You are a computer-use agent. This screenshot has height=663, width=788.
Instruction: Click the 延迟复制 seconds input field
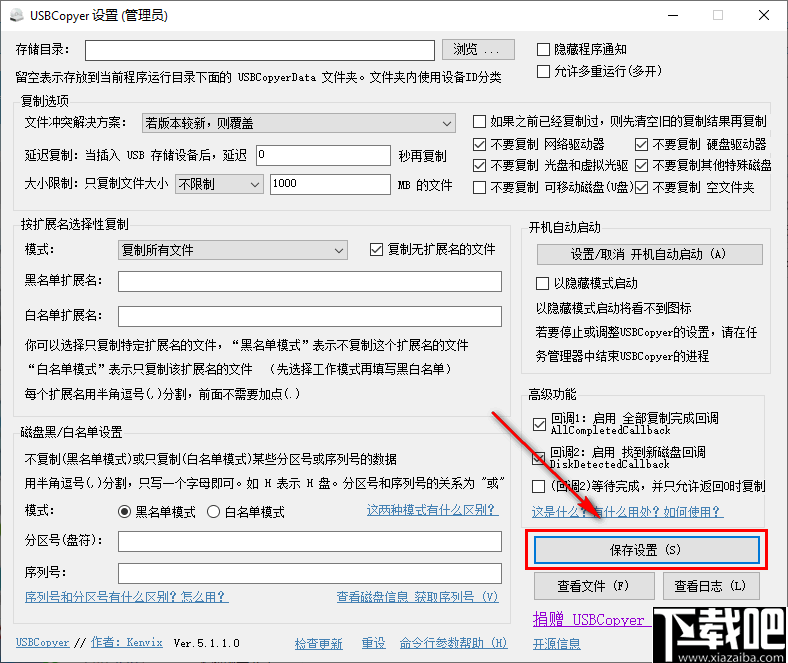click(x=323, y=155)
